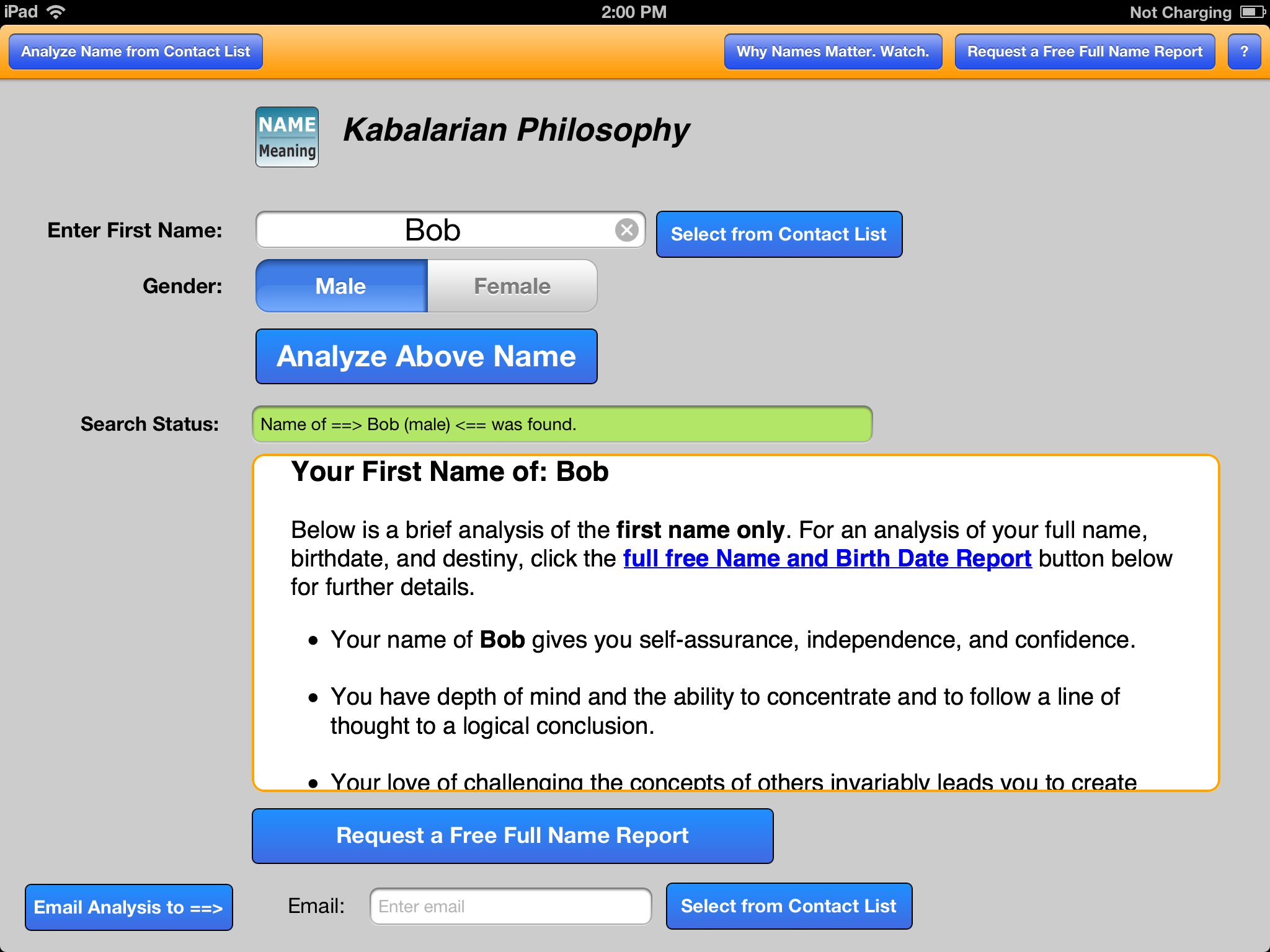Tap the green Search Status message
1270x952 pixels.
[562, 425]
